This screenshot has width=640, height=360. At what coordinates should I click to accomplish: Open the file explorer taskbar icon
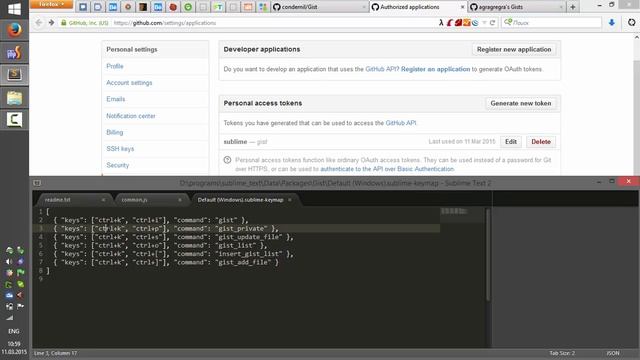(14, 98)
